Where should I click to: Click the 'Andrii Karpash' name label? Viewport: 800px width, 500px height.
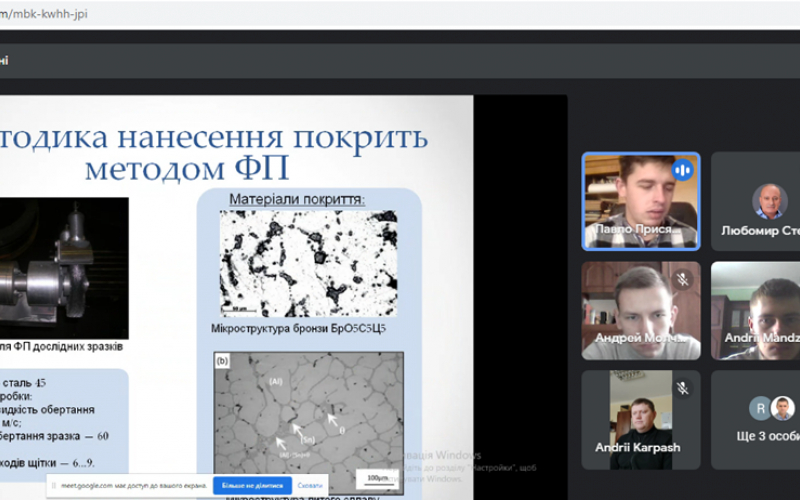click(638, 447)
